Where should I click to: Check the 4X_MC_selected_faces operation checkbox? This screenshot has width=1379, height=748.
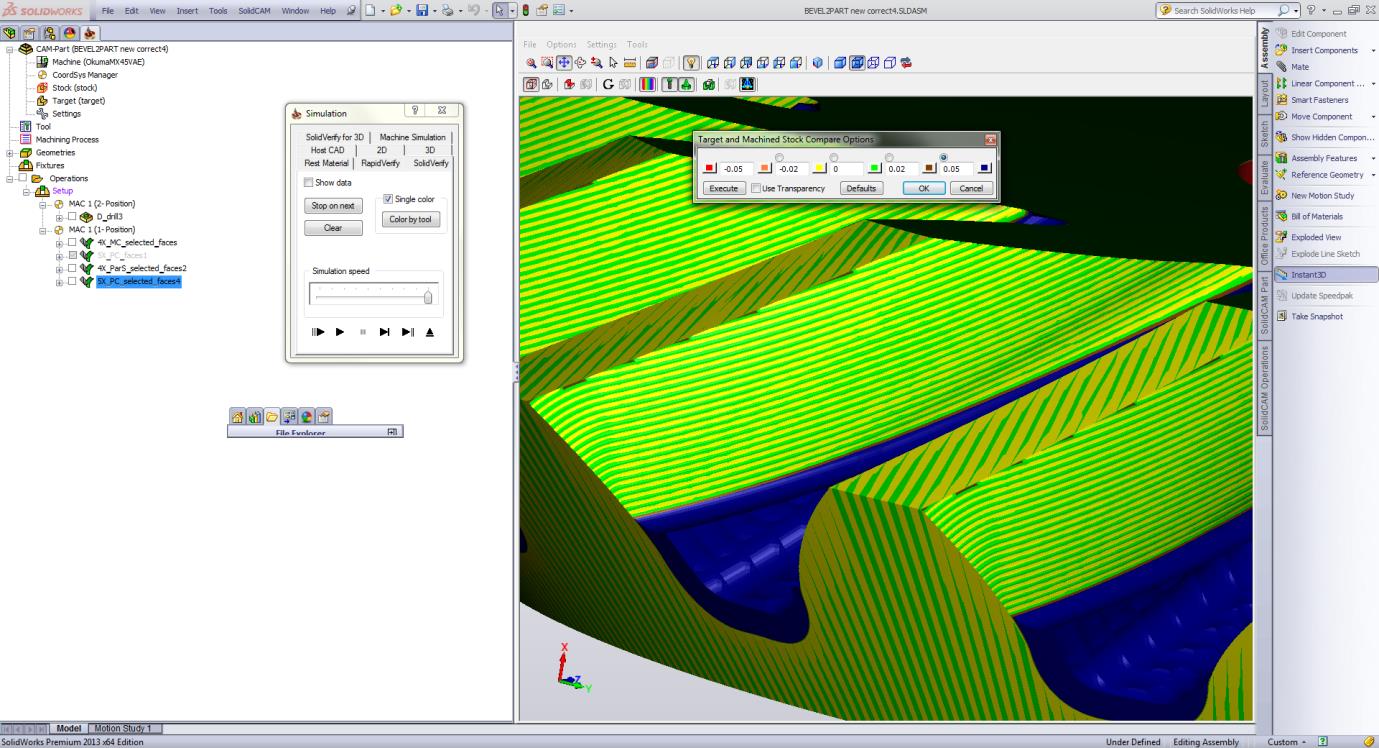click(72, 243)
